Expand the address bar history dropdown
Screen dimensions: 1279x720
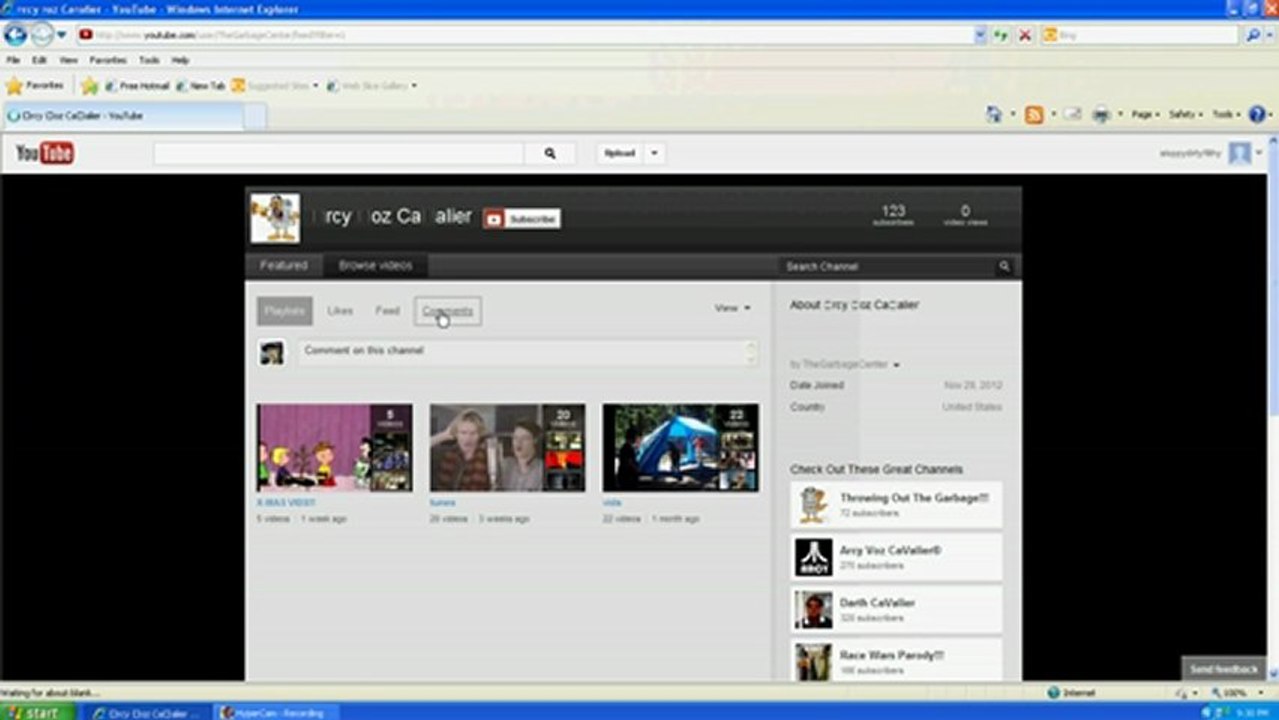980,35
